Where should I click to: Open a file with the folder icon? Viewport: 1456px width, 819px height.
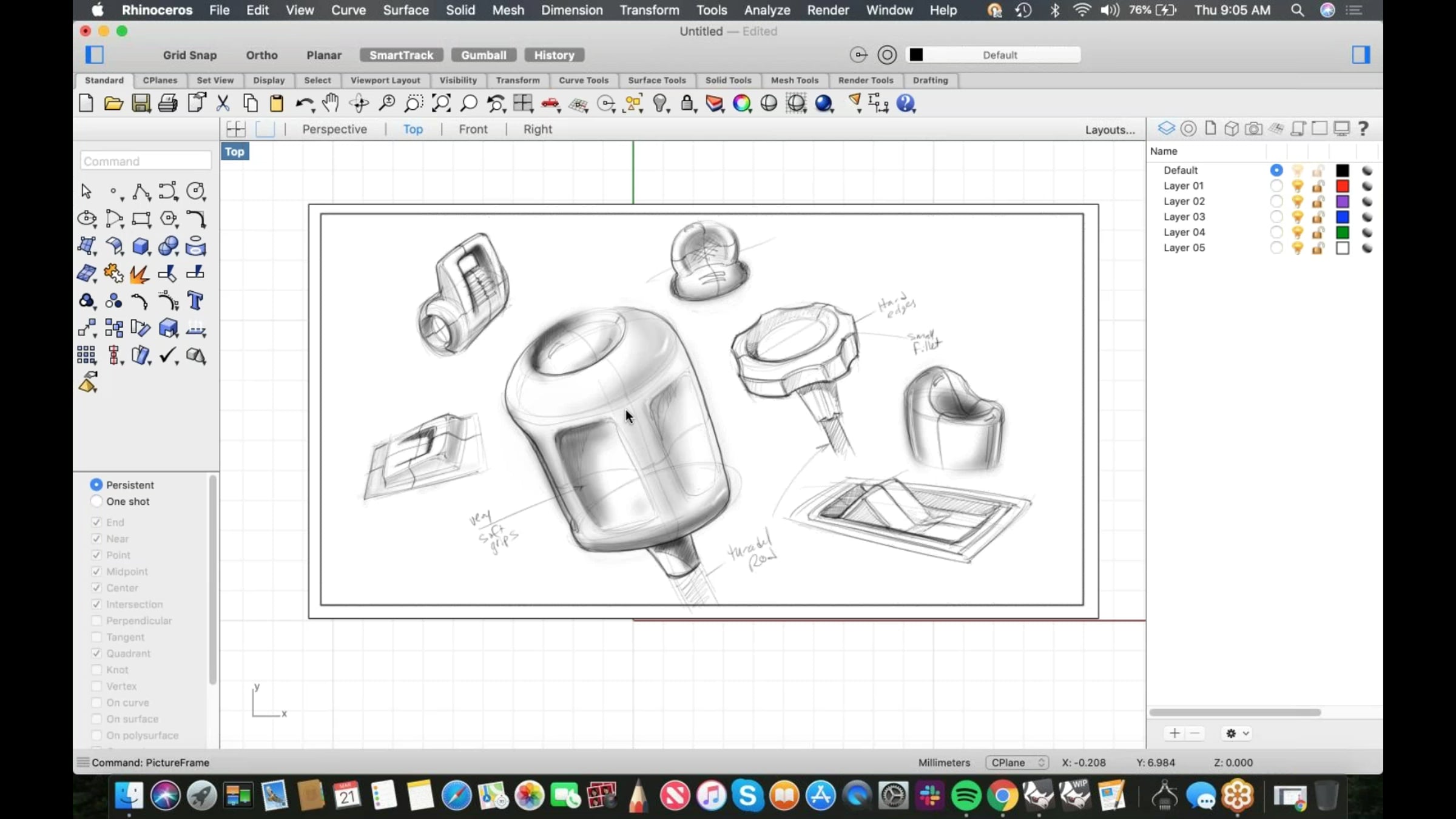[113, 104]
